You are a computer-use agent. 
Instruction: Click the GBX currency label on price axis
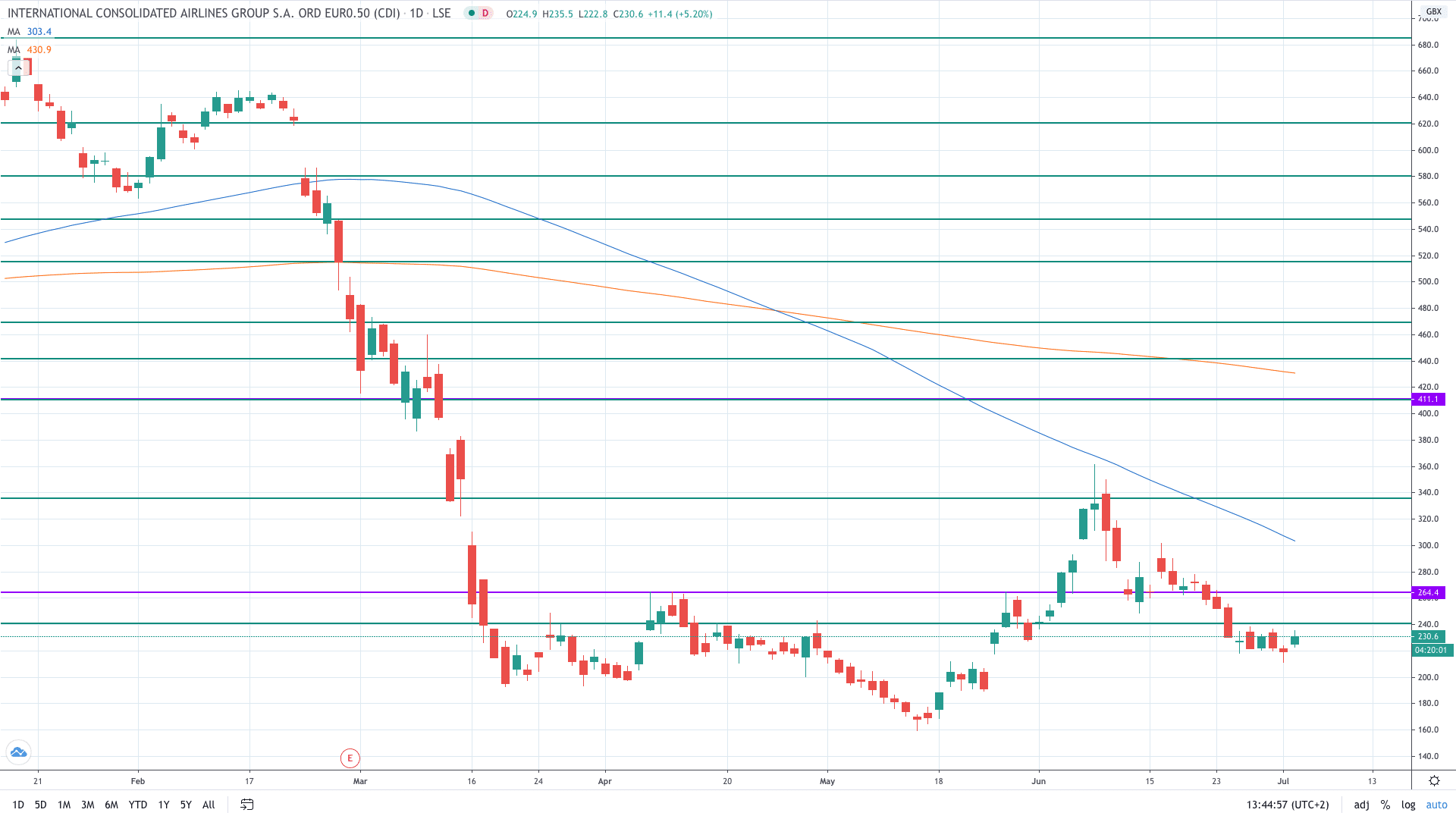1434,11
